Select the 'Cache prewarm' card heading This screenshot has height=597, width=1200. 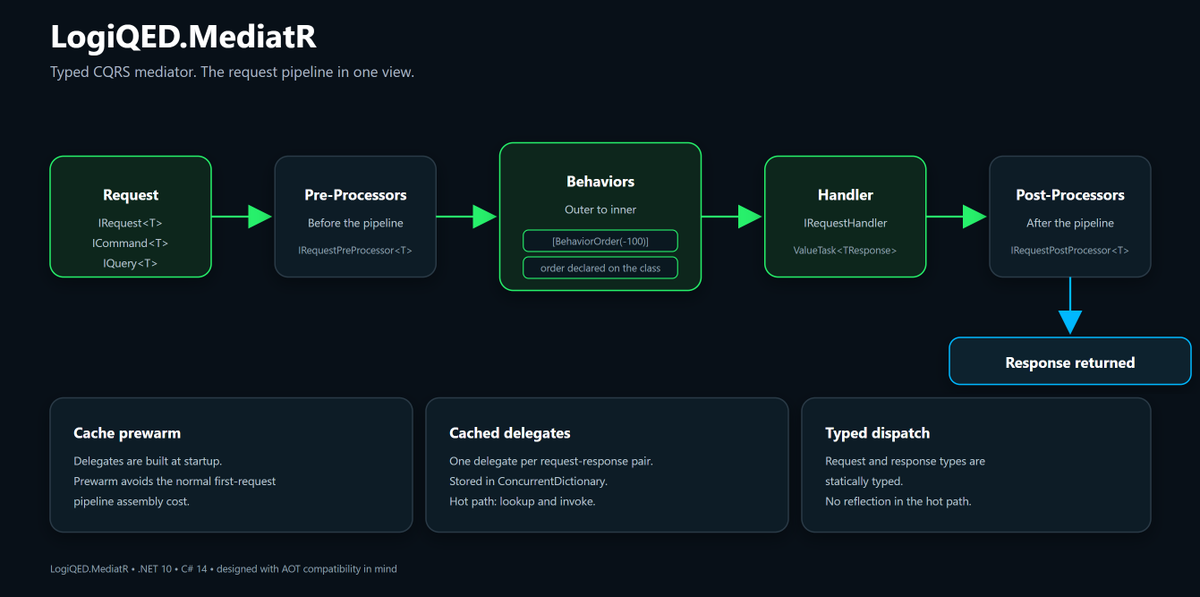tap(127, 433)
